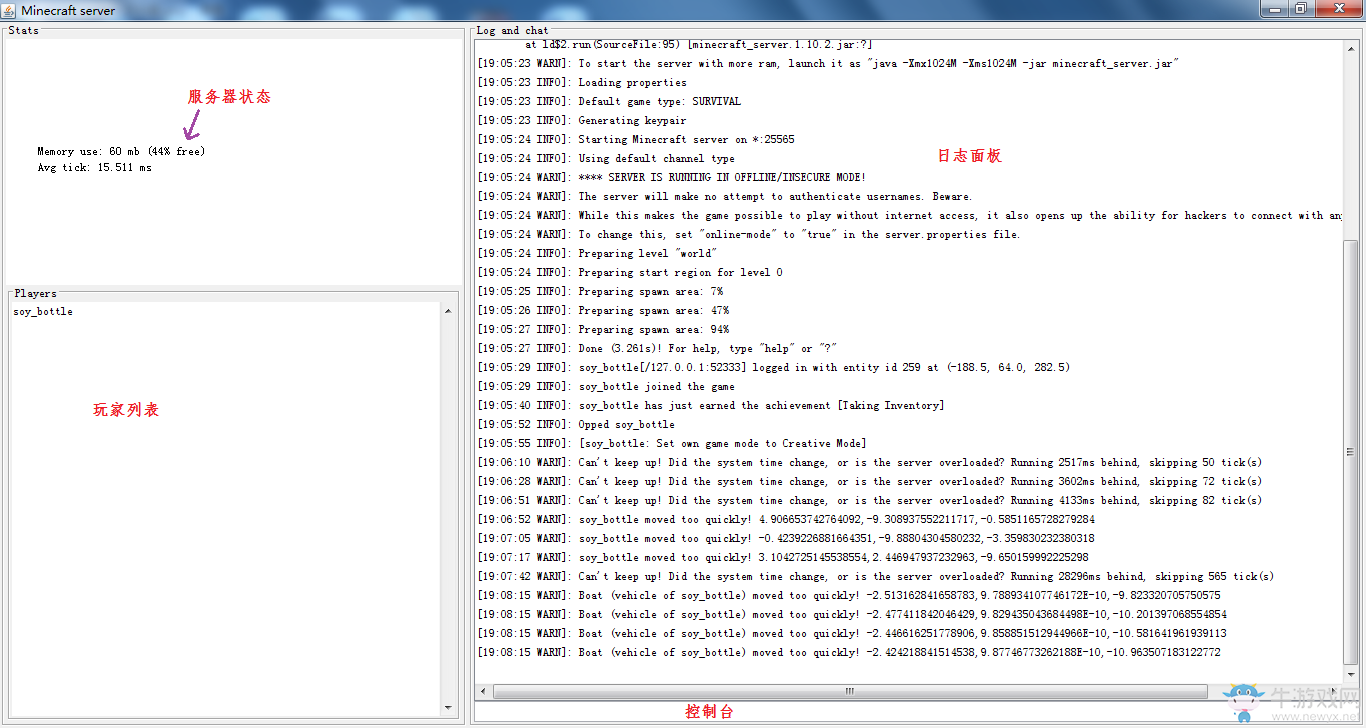The height and width of the screenshot is (728, 1366).
Task: Click the 19:07:17 "moved too quickly" warning line
Action: (783, 558)
